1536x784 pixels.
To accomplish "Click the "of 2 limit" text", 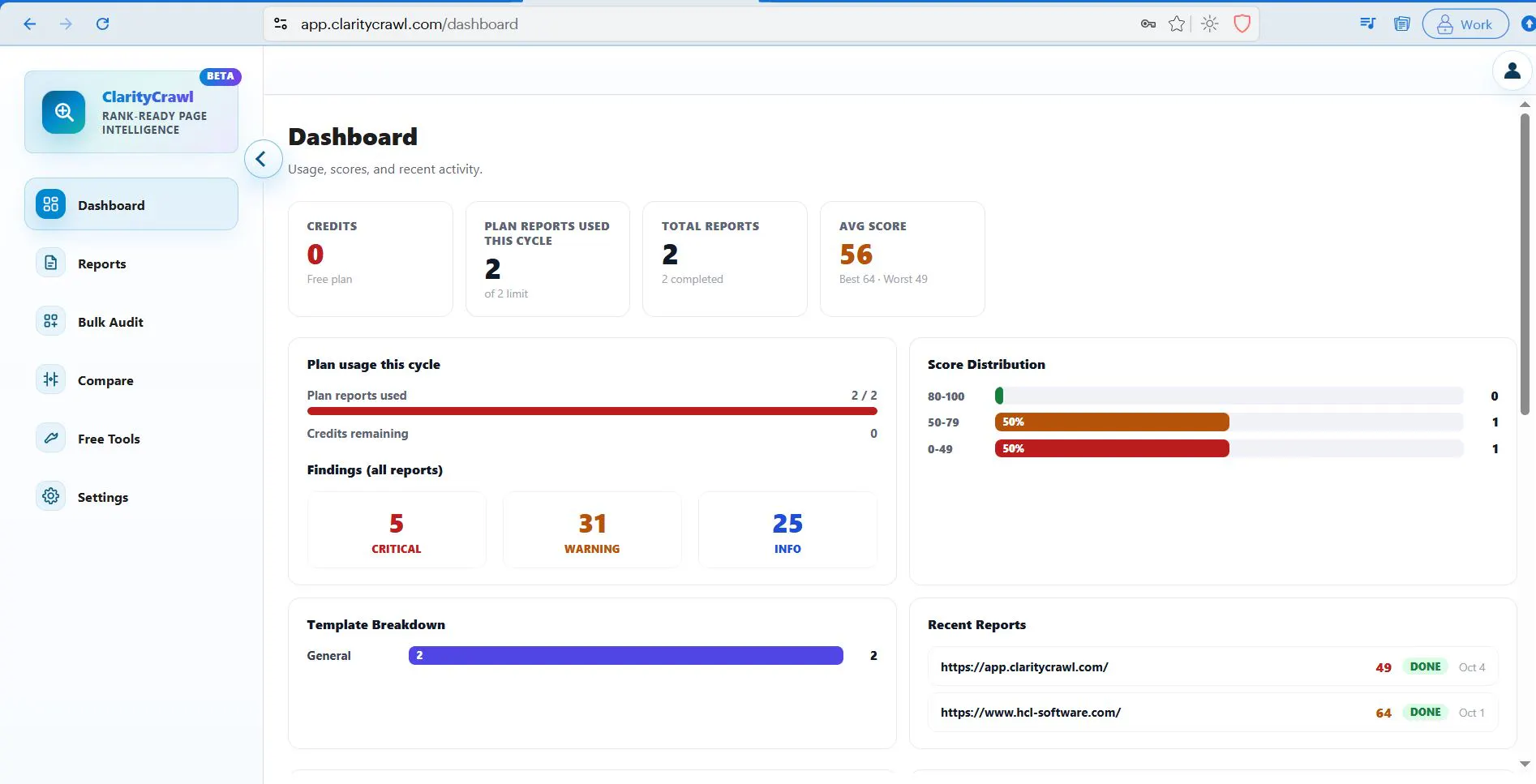I will pos(506,293).
